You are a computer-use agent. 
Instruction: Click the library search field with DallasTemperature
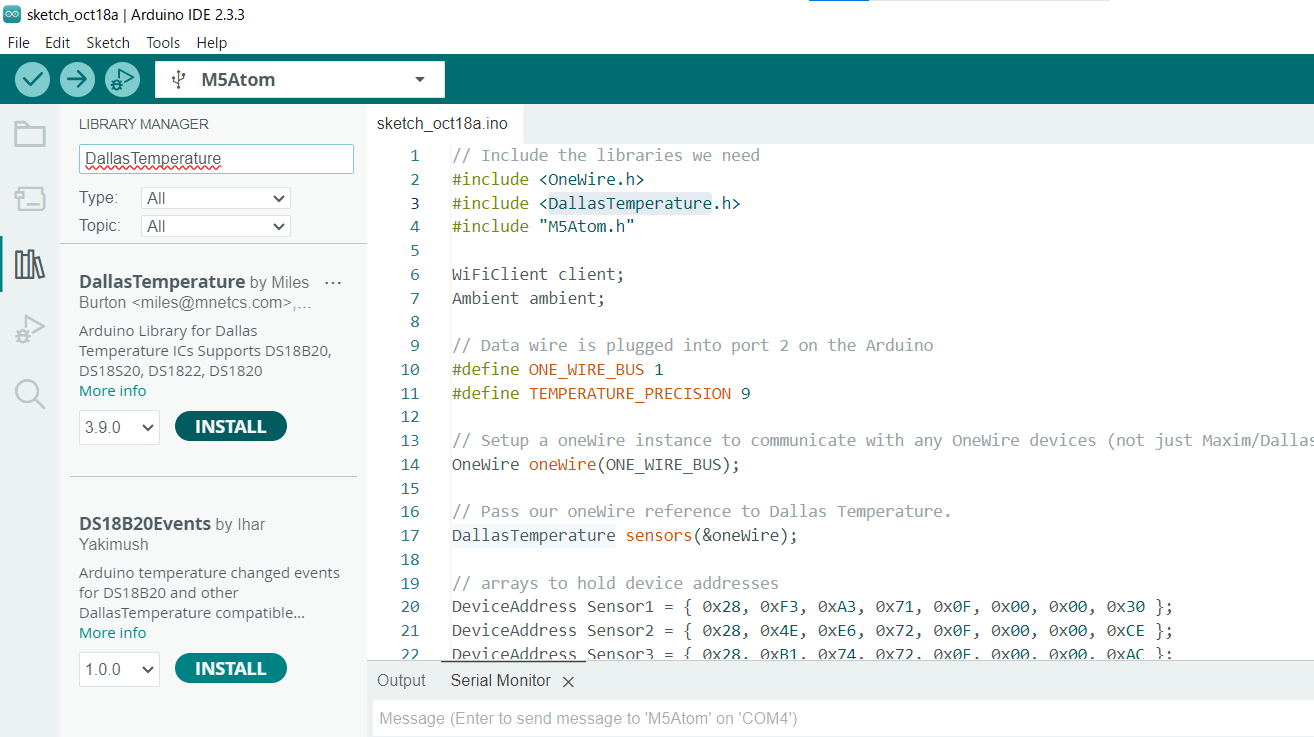coord(216,158)
